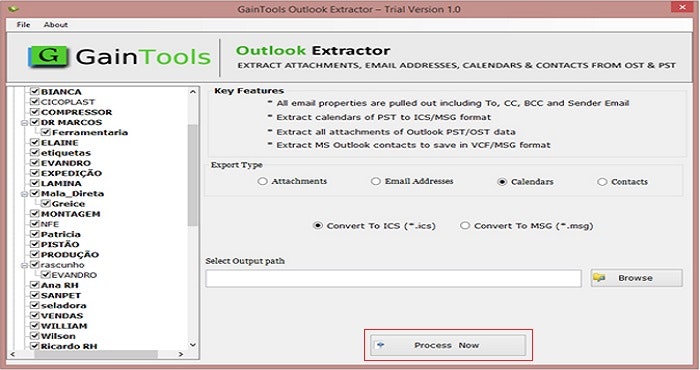Uncheck the DR MARCOS folder checkbox
The width and height of the screenshot is (700, 370).
(x=35, y=122)
